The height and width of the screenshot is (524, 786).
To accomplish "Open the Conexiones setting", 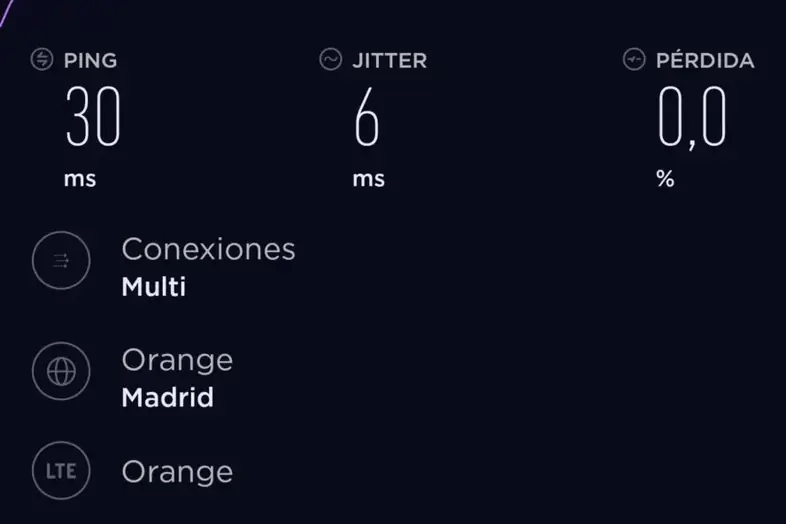I will (x=208, y=249).
